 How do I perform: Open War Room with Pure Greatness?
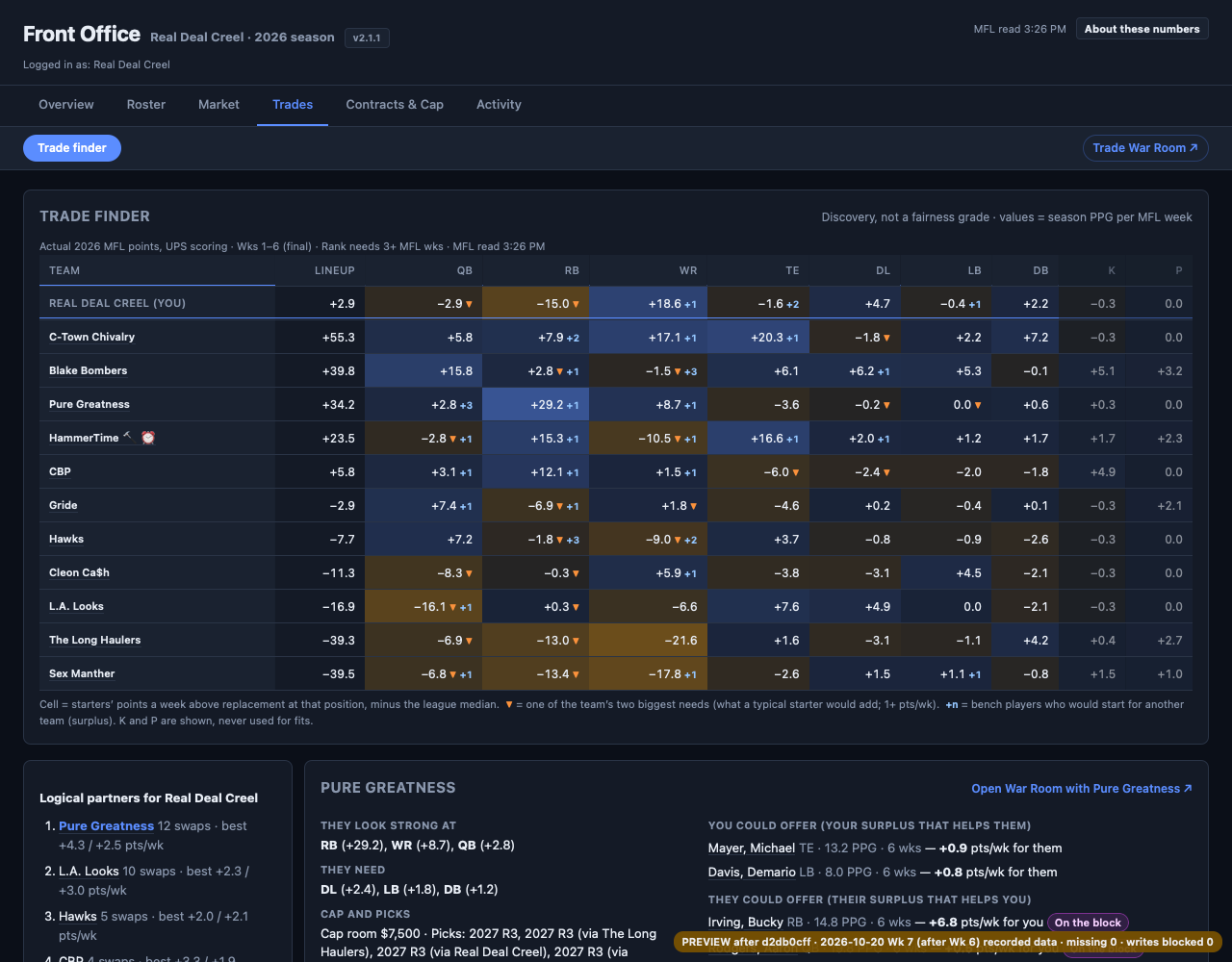(x=1082, y=789)
